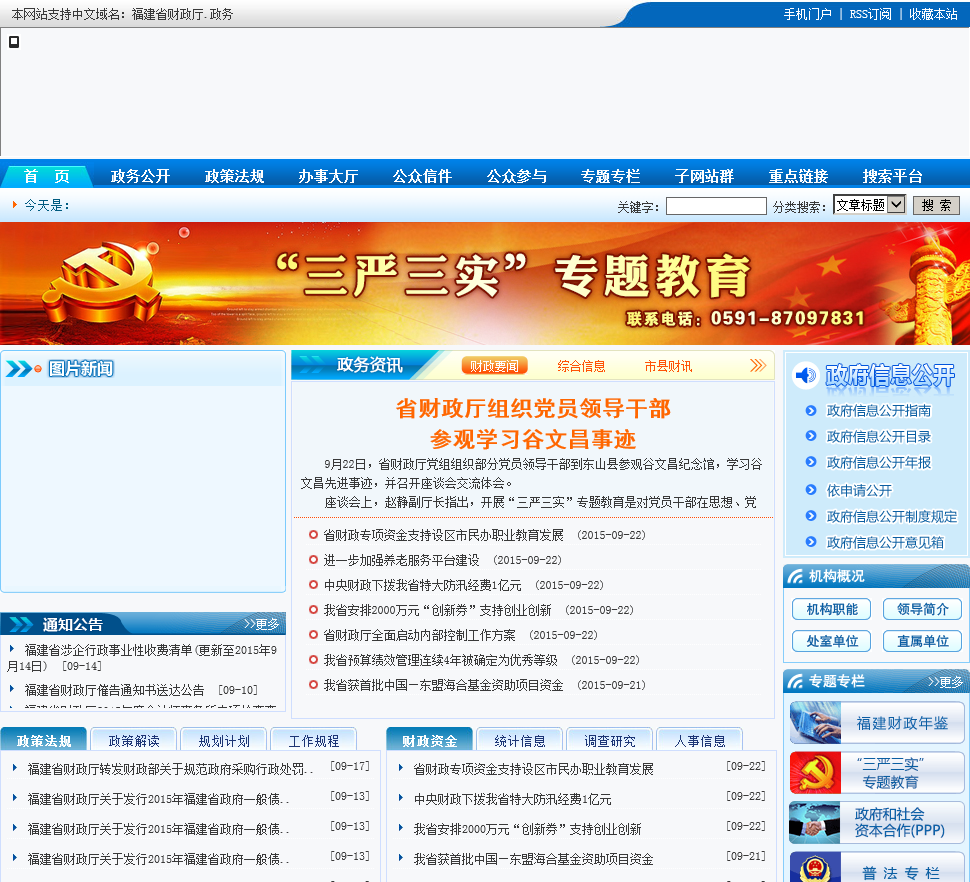Open notice 福建省财政厅催告通知书送达公告
970x882 pixels.
coord(114,690)
